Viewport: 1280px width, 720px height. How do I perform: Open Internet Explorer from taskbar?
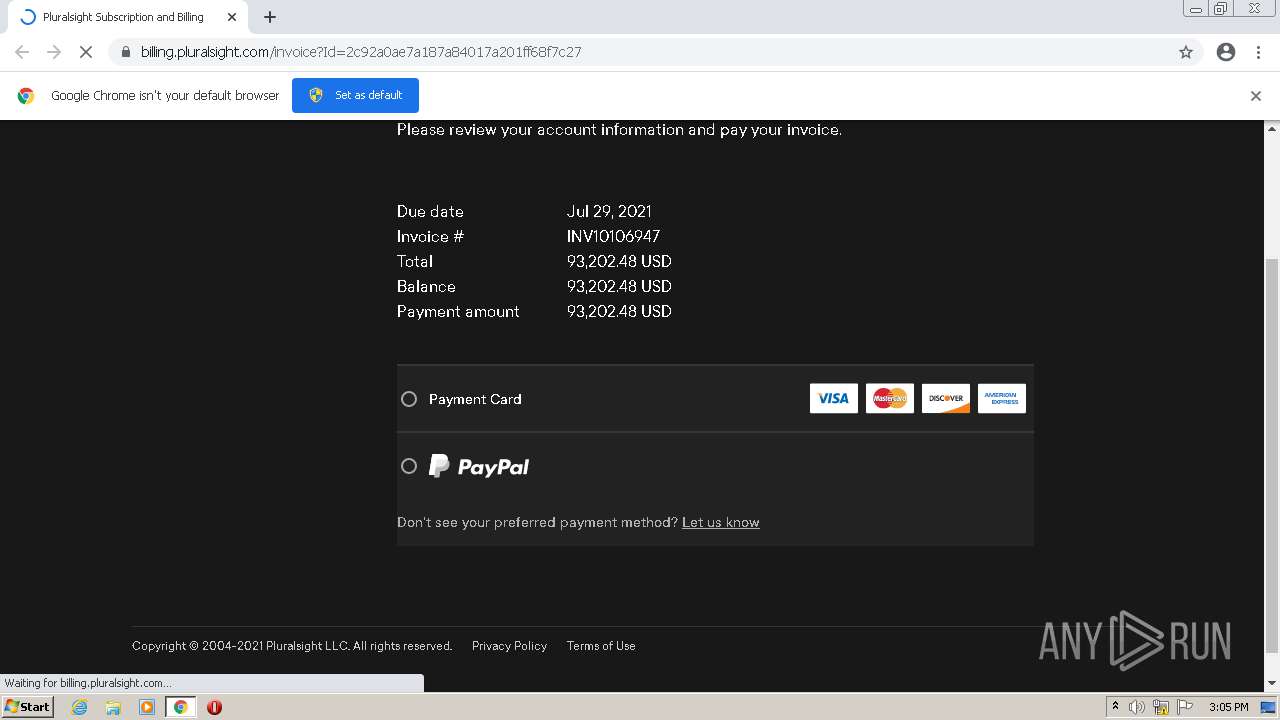coord(80,707)
